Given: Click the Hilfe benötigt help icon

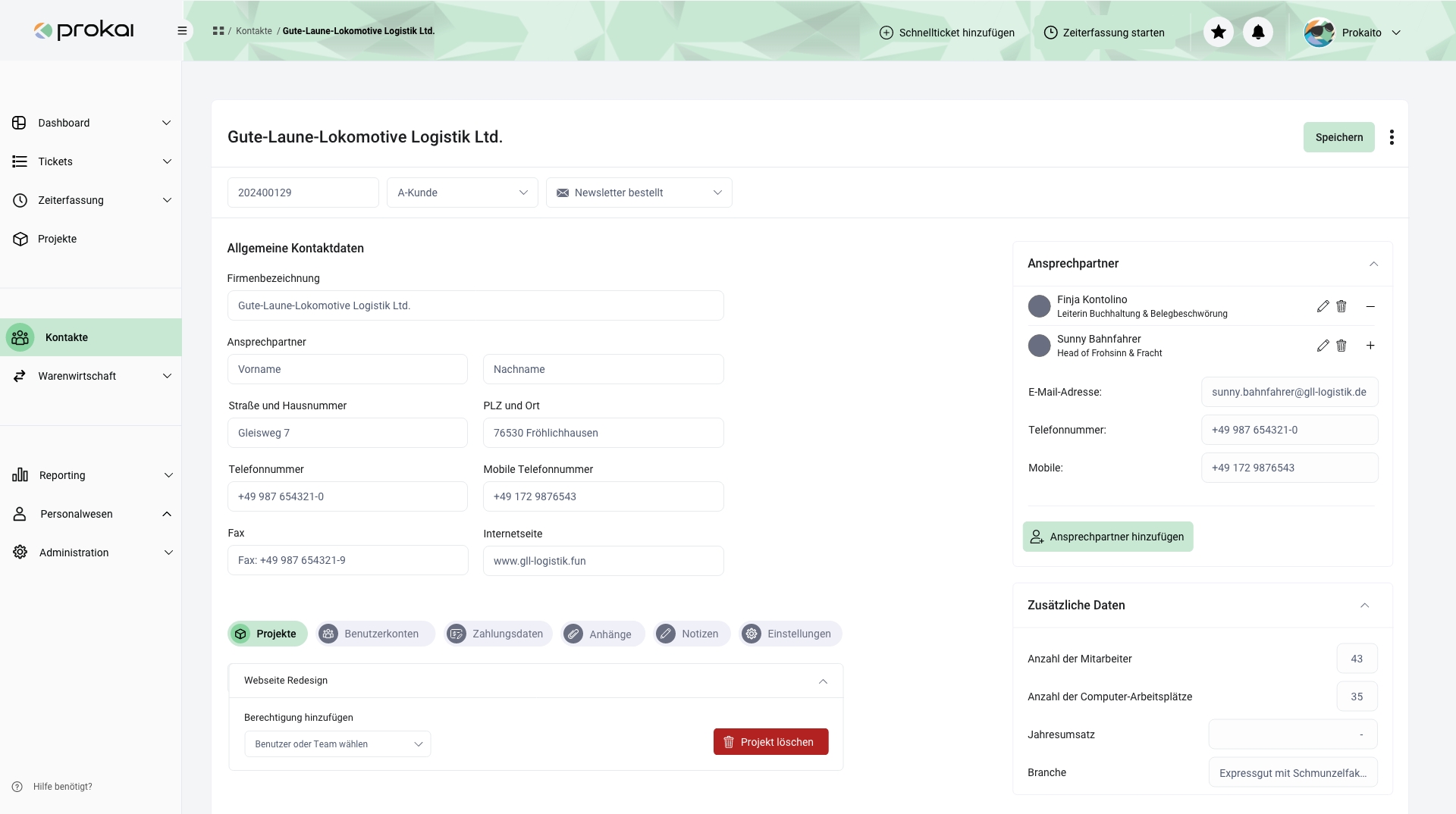Looking at the screenshot, I should click(x=17, y=787).
